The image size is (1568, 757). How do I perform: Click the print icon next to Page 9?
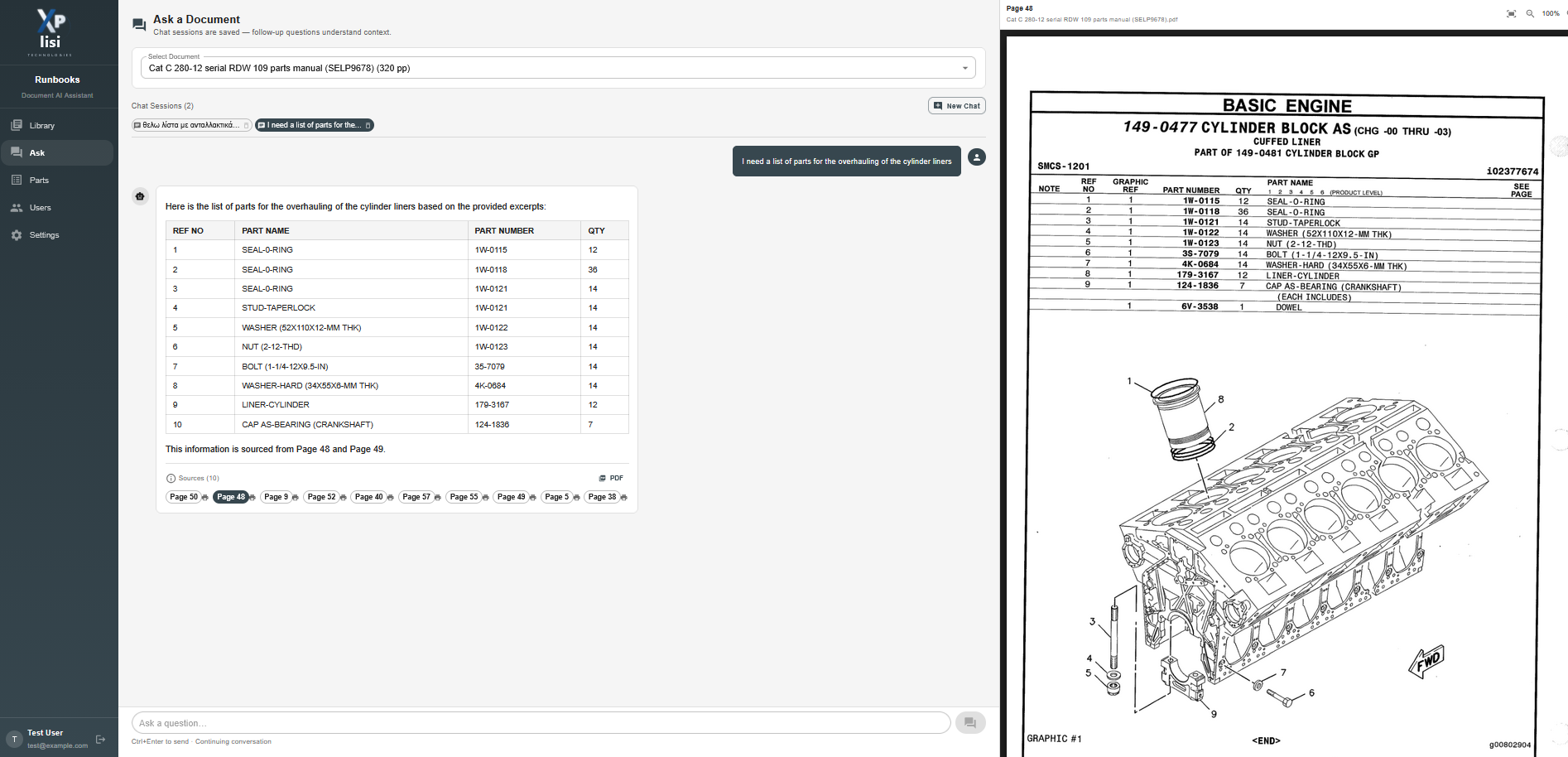(x=295, y=498)
